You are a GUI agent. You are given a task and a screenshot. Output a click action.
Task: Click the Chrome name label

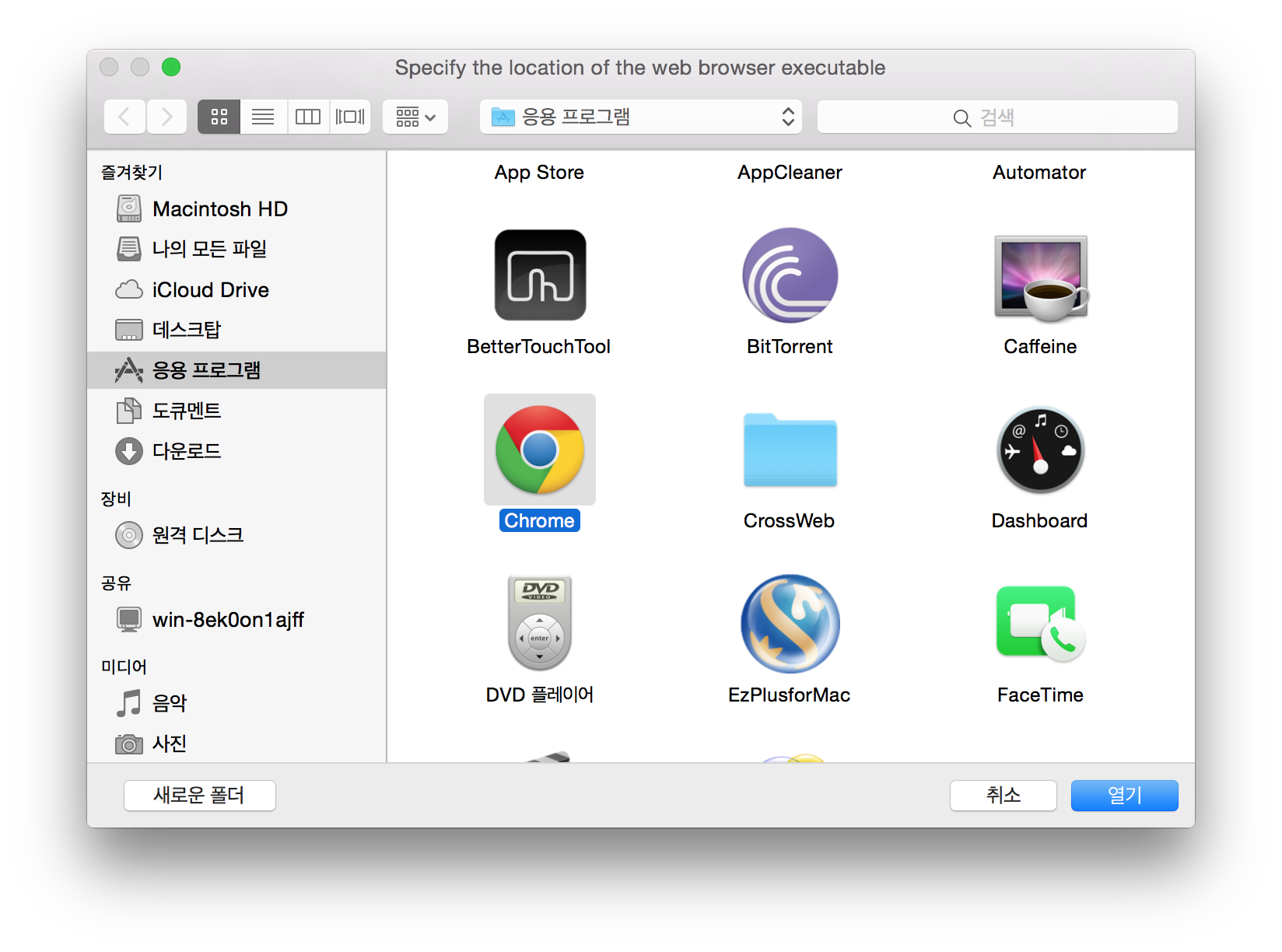540,520
